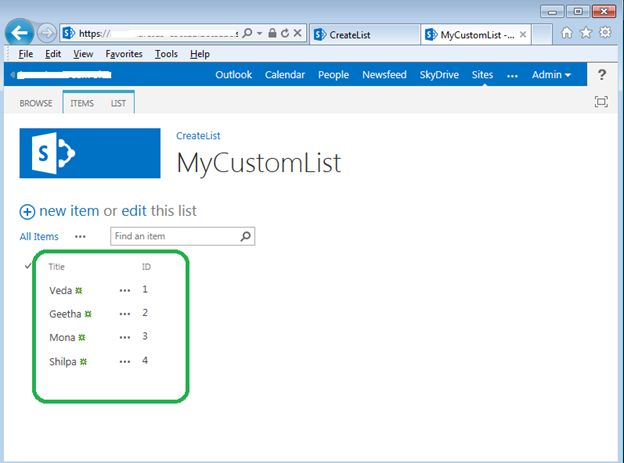The width and height of the screenshot is (624, 463).
Task: Click the new item plus icon
Action: pos(27,212)
